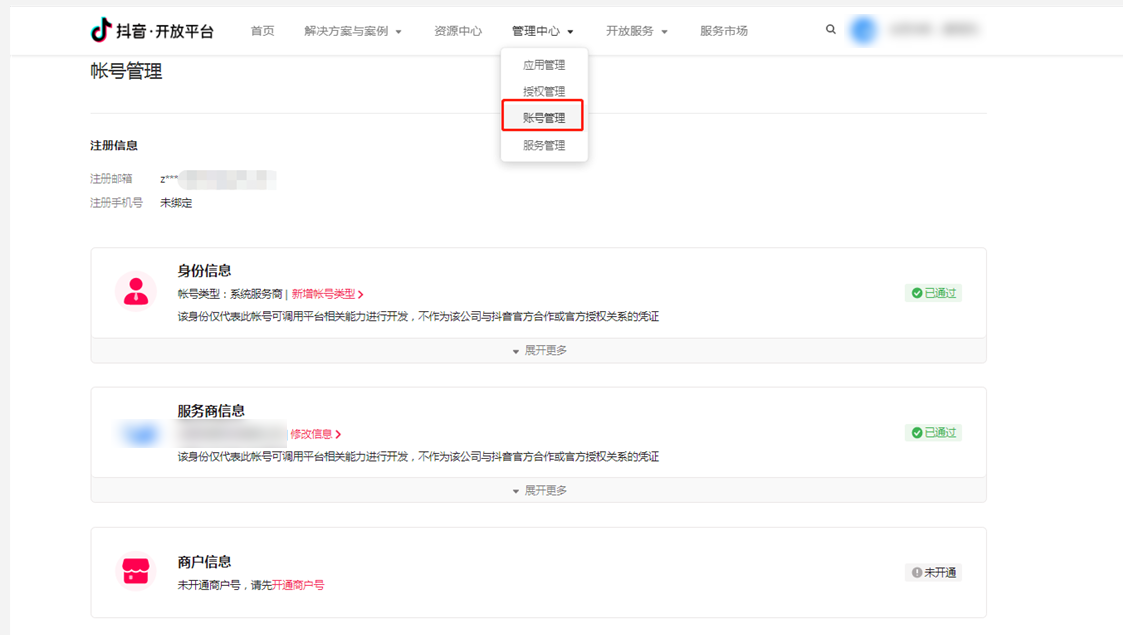The image size is (1123, 635).
Task: Open 服务市场 in the navigation bar
Action: click(723, 31)
